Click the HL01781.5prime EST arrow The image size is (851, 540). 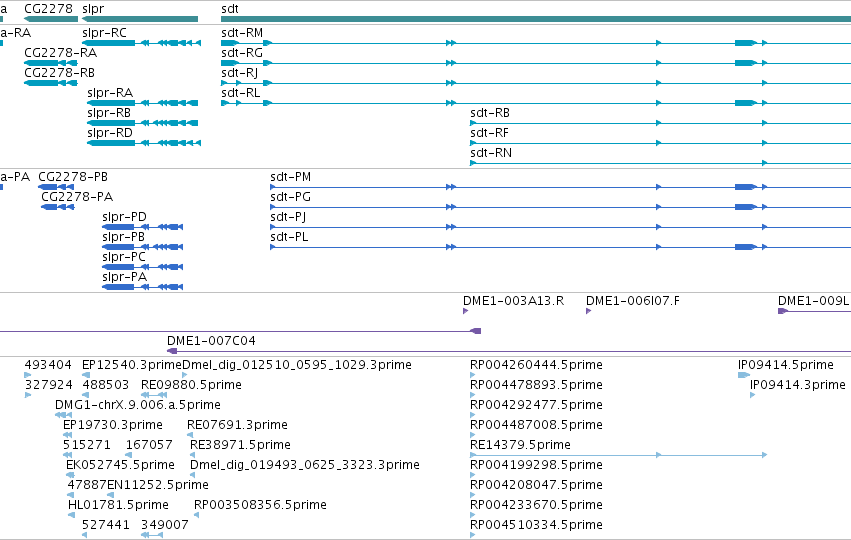pos(71,516)
